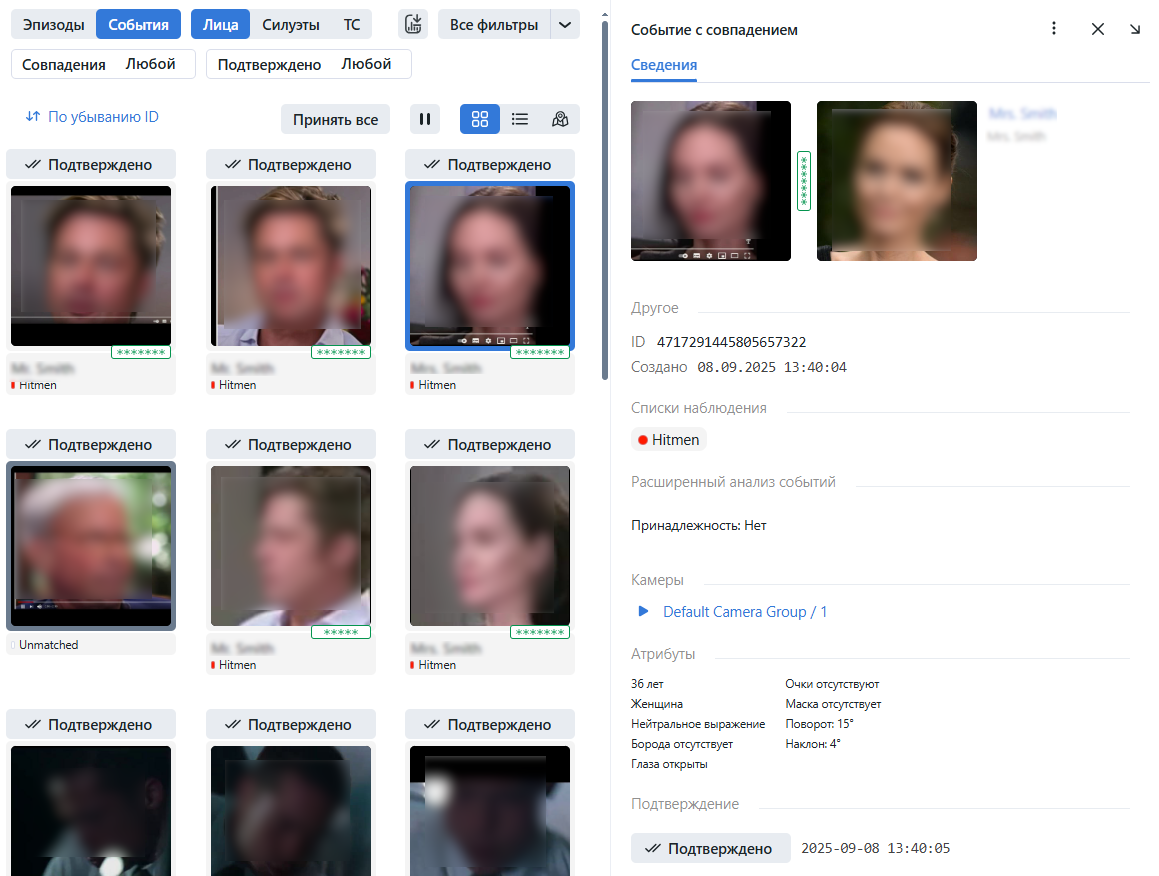Click the Принять все button

click(335, 119)
